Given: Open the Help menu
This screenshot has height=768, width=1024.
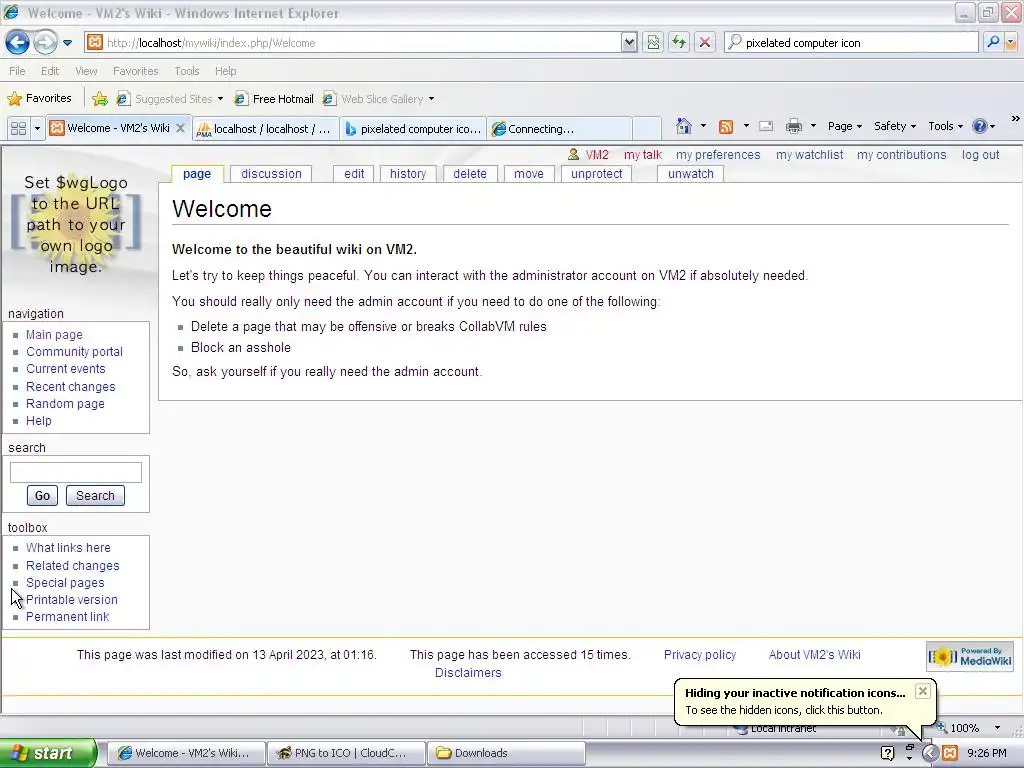Looking at the screenshot, I should (x=225, y=71).
